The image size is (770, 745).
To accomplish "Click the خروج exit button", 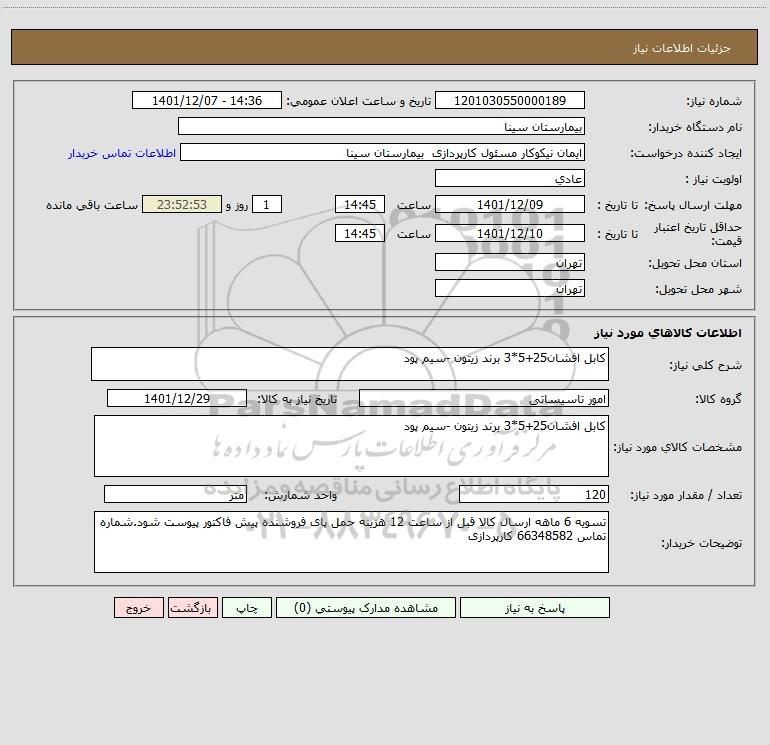I will (x=138, y=607).
